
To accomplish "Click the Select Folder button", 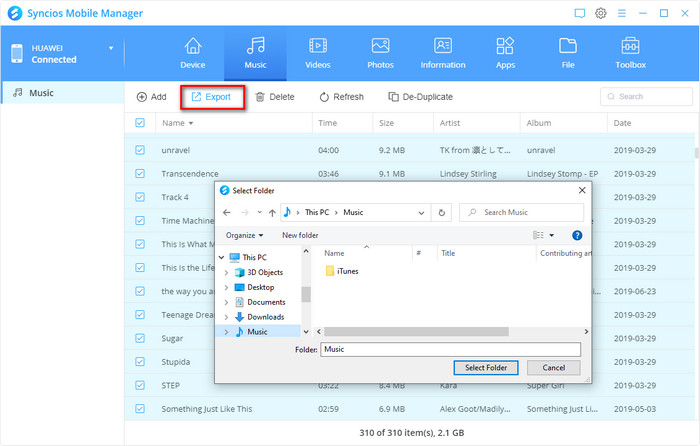I will 486,368.
